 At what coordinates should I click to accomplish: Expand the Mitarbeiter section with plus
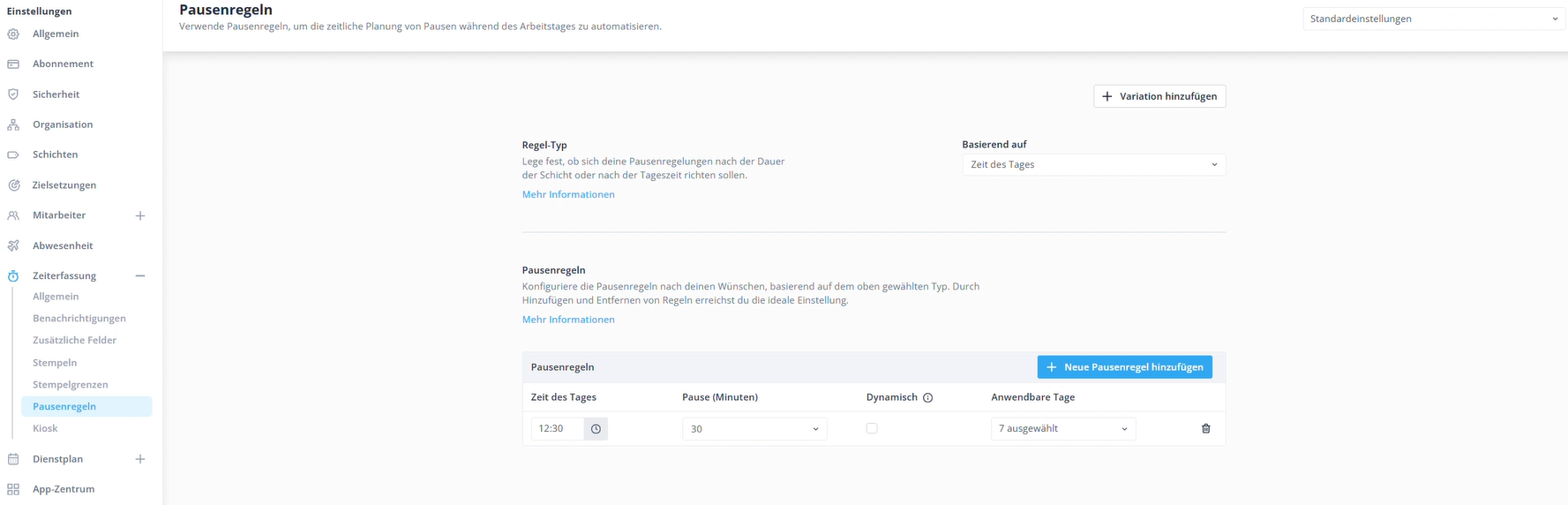139,215
